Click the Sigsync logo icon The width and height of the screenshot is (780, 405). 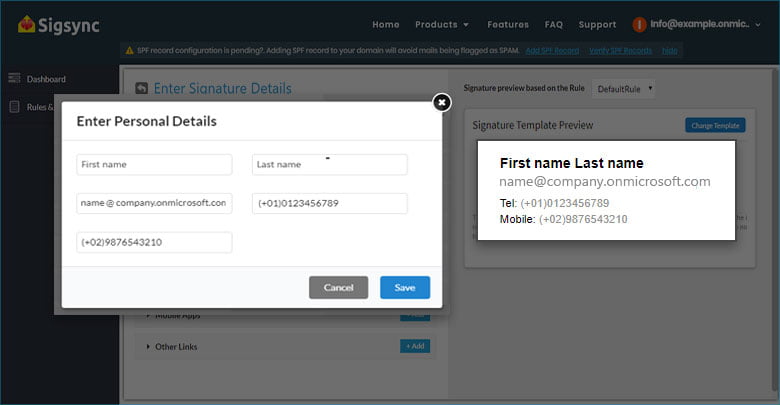[28, 24]
